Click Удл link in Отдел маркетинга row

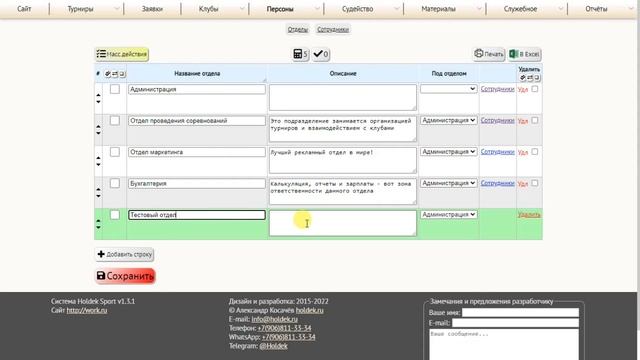522,152
